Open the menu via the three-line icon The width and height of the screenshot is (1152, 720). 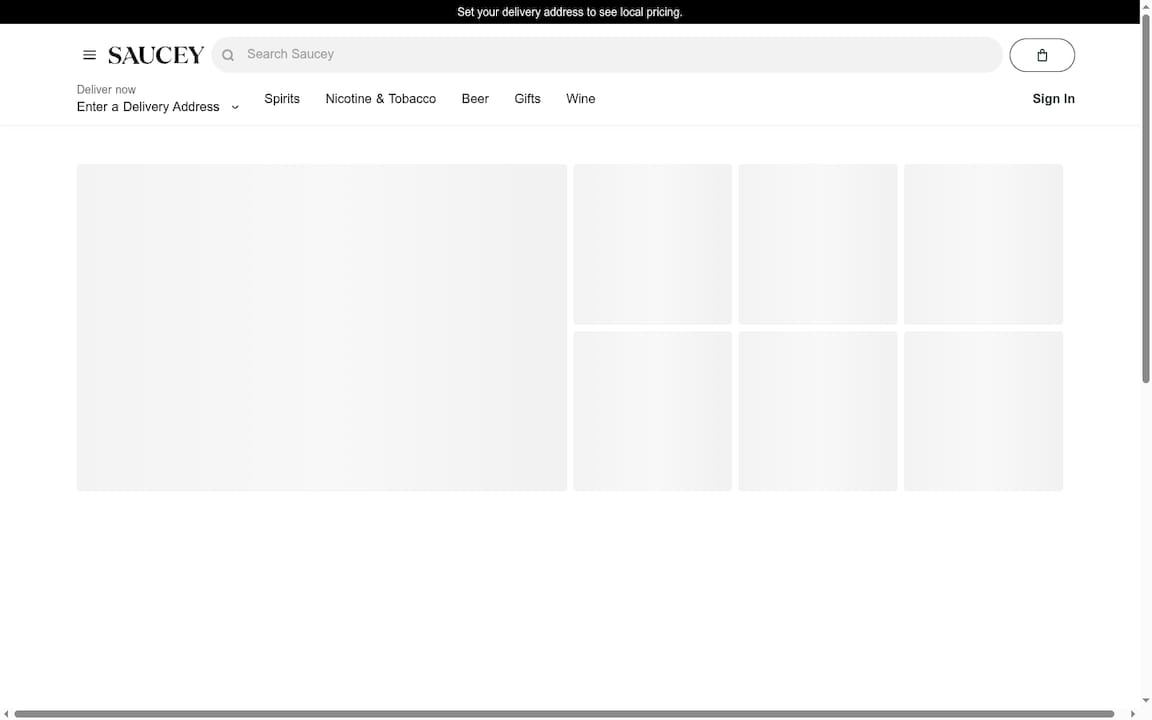click(89, 55)
